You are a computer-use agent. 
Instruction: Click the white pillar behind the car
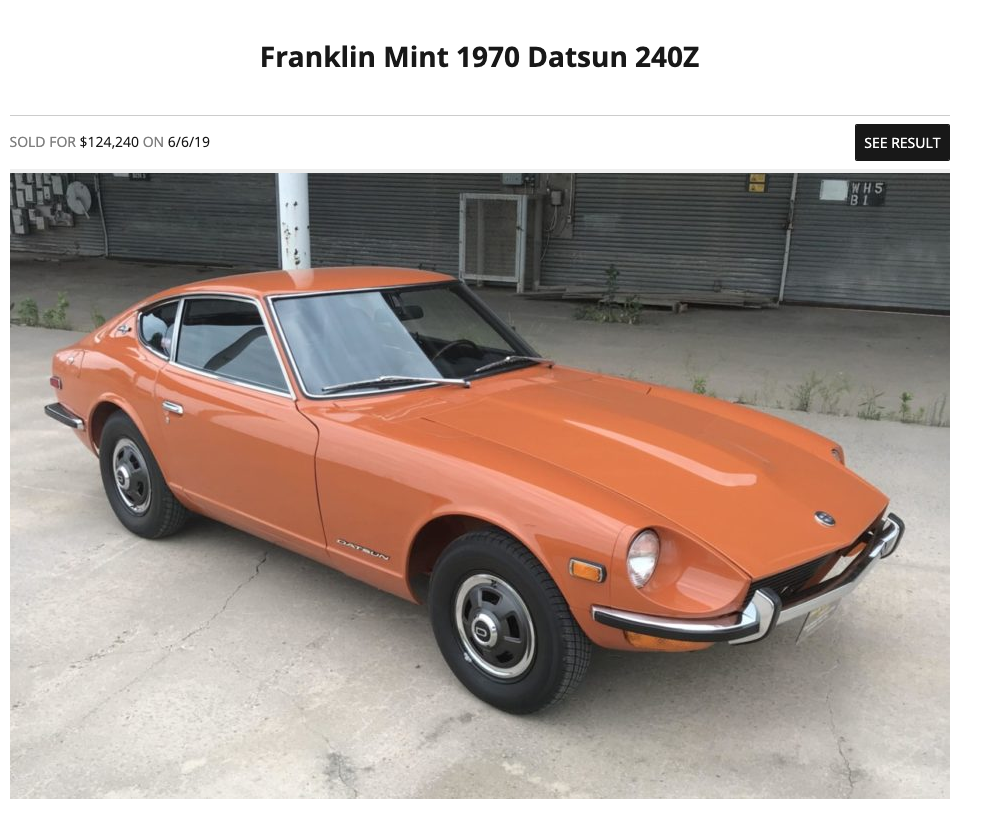294,221
